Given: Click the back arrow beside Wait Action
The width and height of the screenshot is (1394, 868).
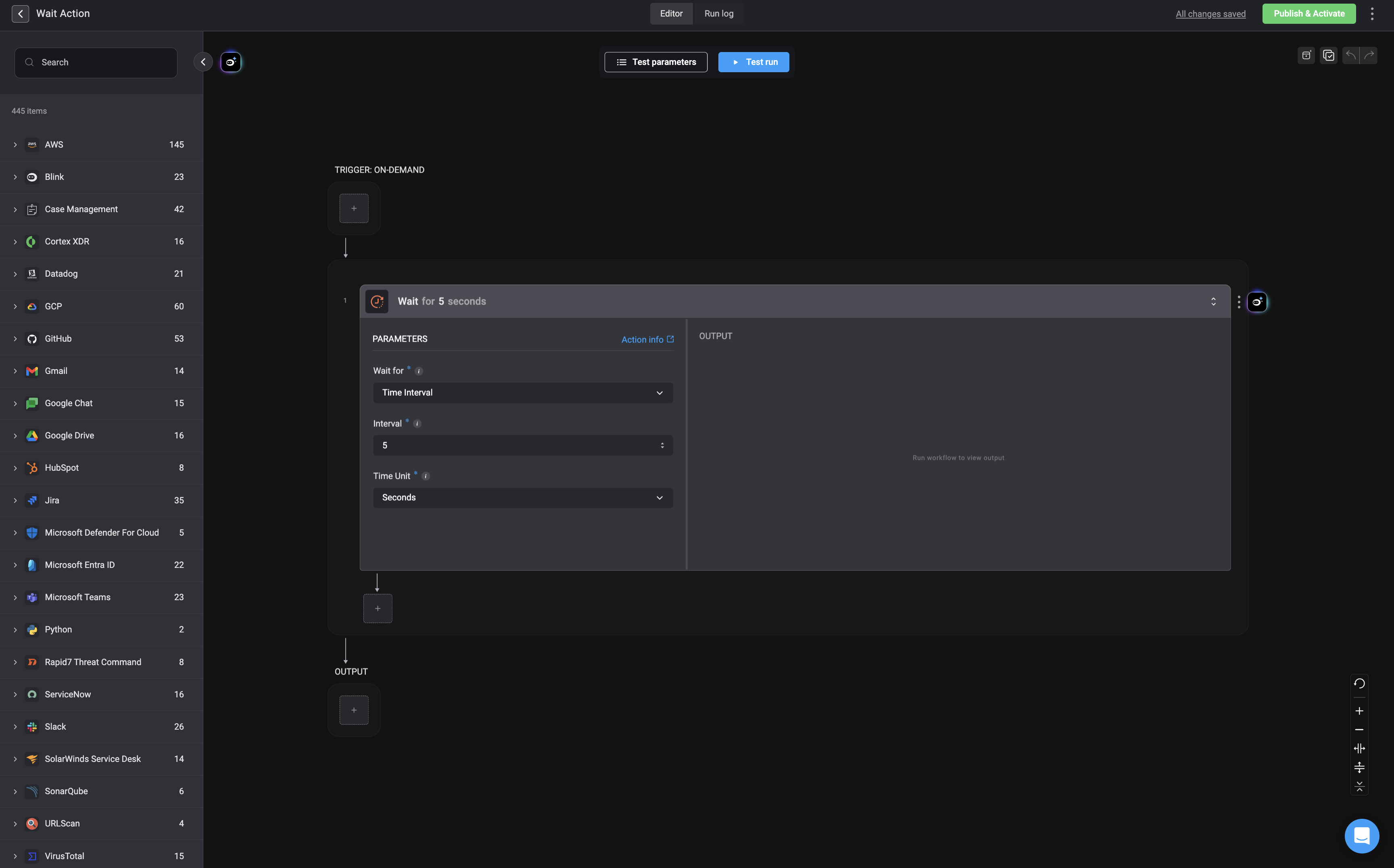Looking at the screenshot, I should pos(20,14).
